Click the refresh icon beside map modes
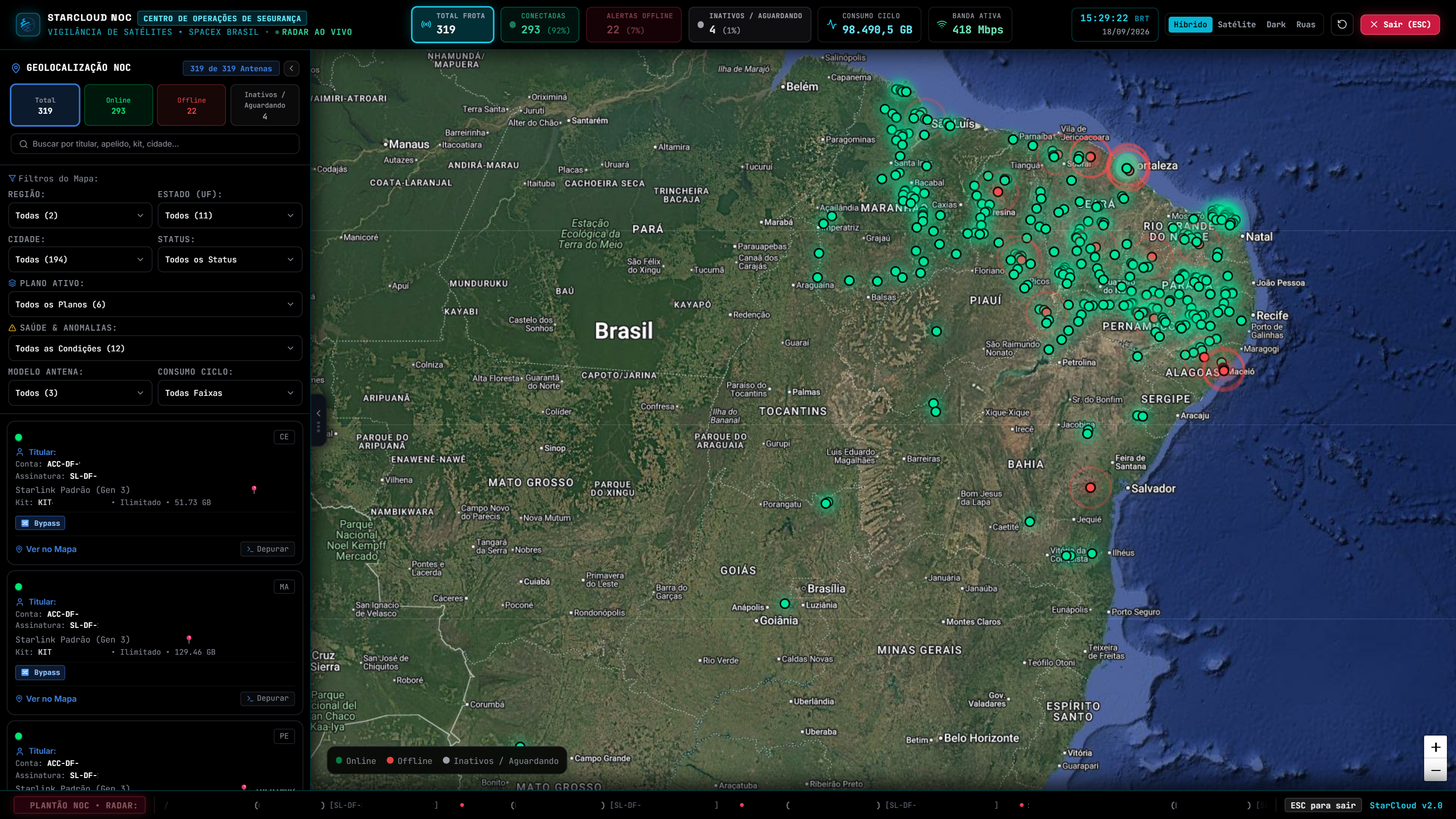Viewport: 1456px width, 819px height. click(x=1342, y=24)
